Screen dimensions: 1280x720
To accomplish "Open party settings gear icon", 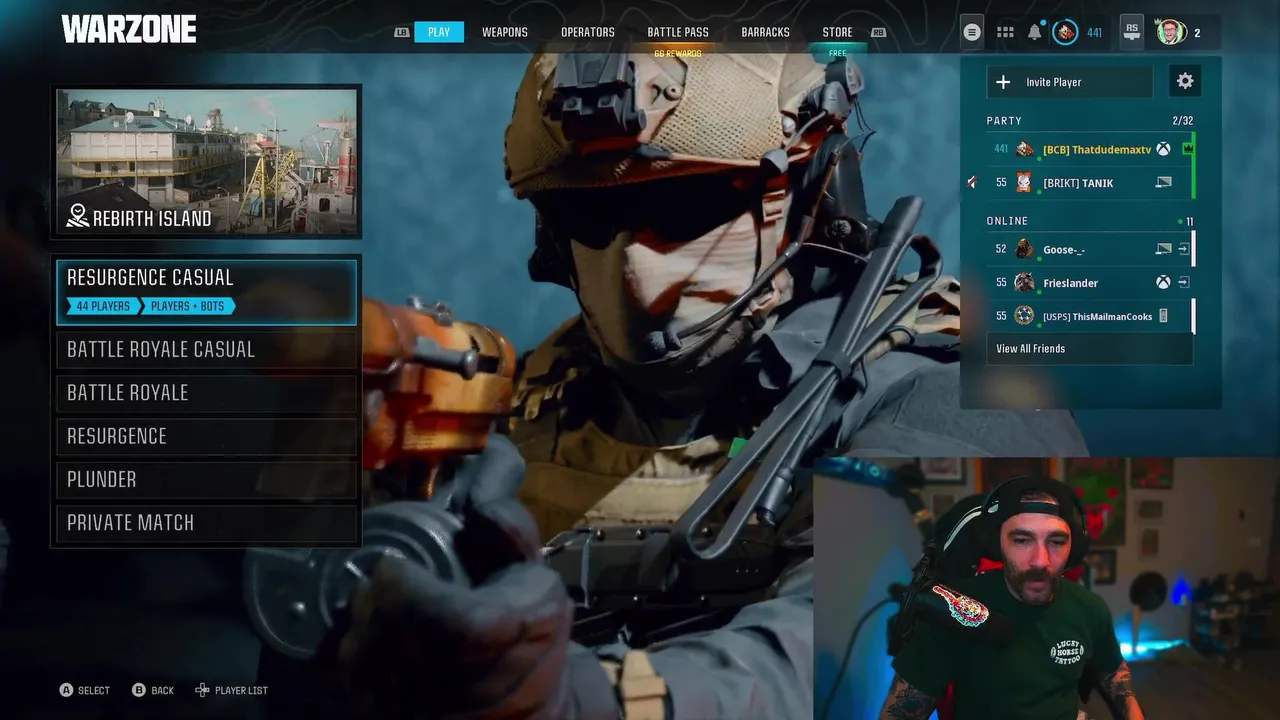I will click(x=1185, y=82).
